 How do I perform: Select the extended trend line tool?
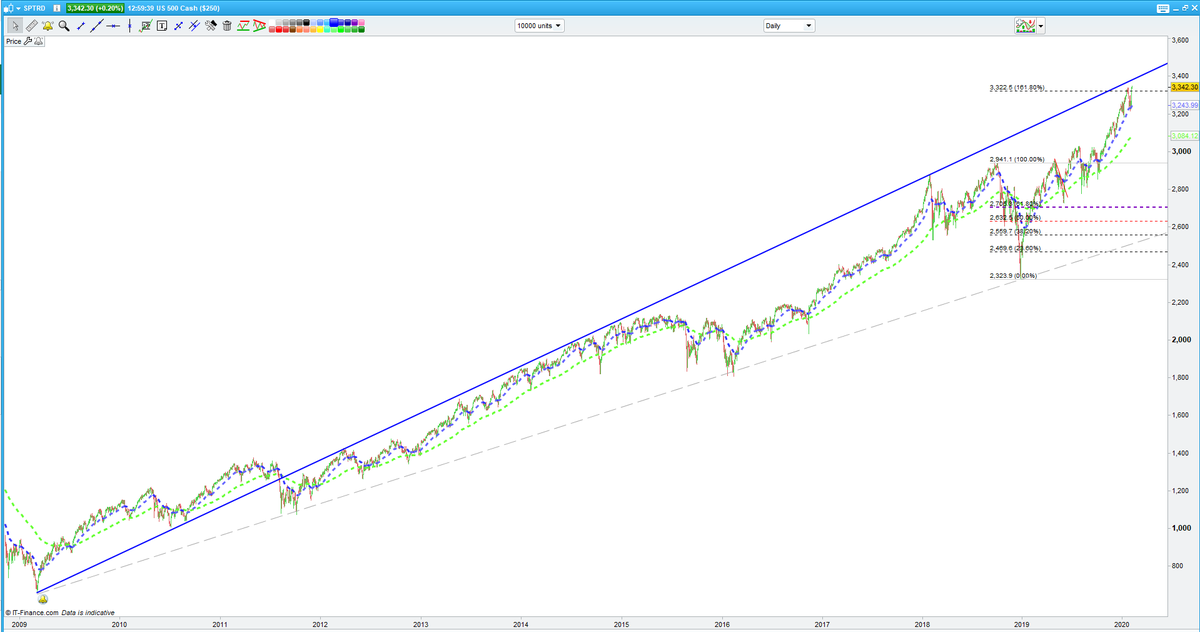(x=96, y=25)
